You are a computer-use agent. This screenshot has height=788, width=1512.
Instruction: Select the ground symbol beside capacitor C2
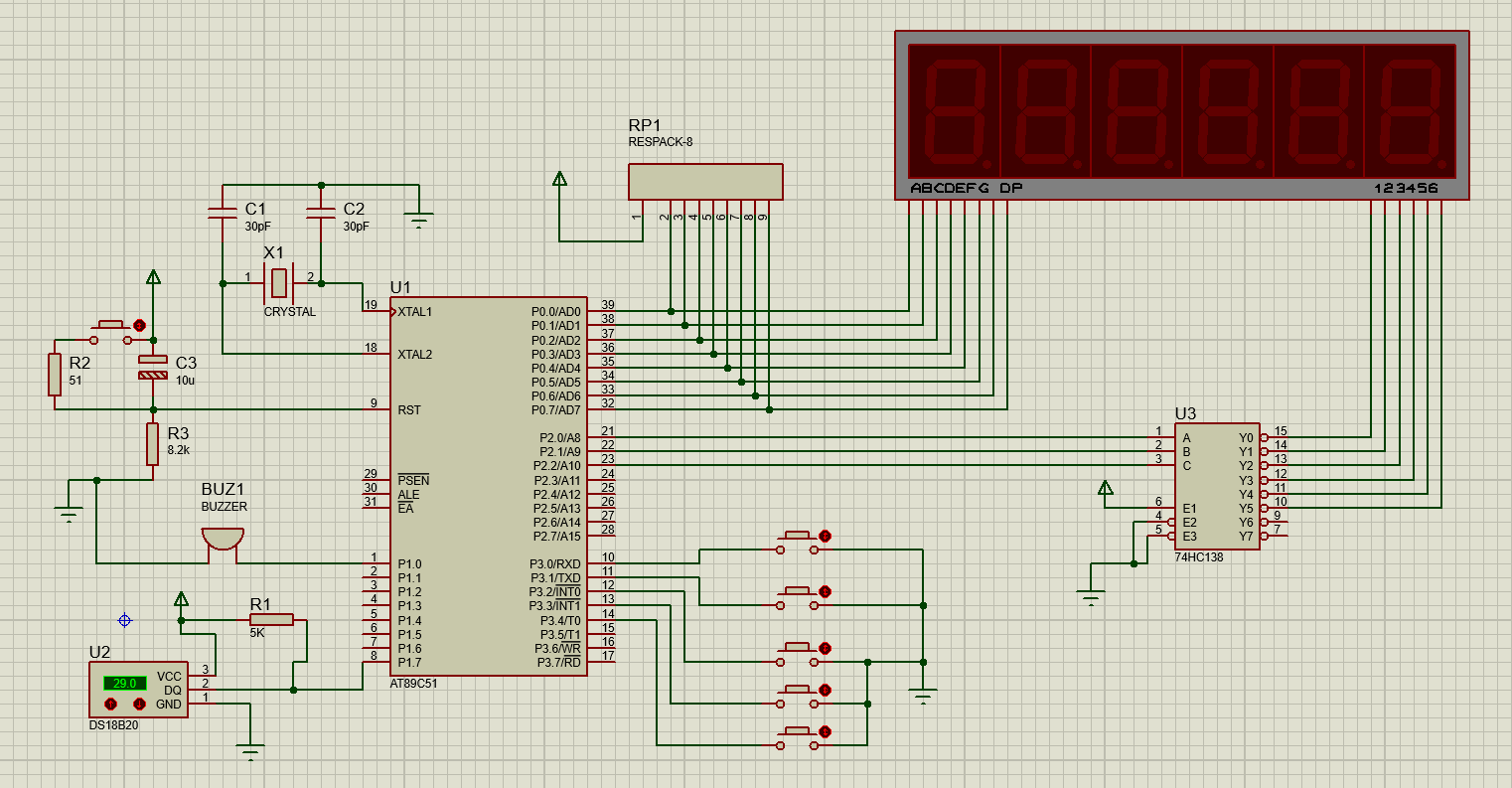[419, 221]
